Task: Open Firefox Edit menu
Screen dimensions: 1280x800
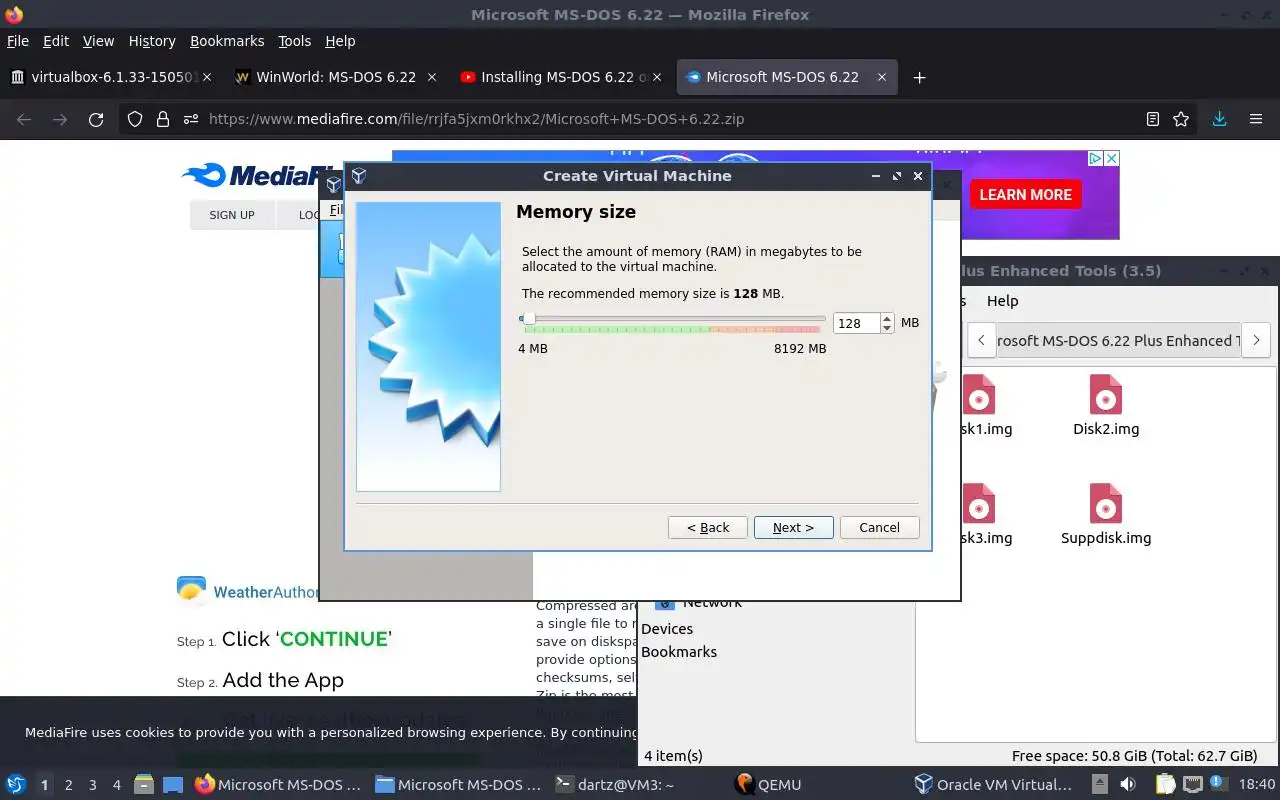Action: pyautogui.click(x=56, y=41)
